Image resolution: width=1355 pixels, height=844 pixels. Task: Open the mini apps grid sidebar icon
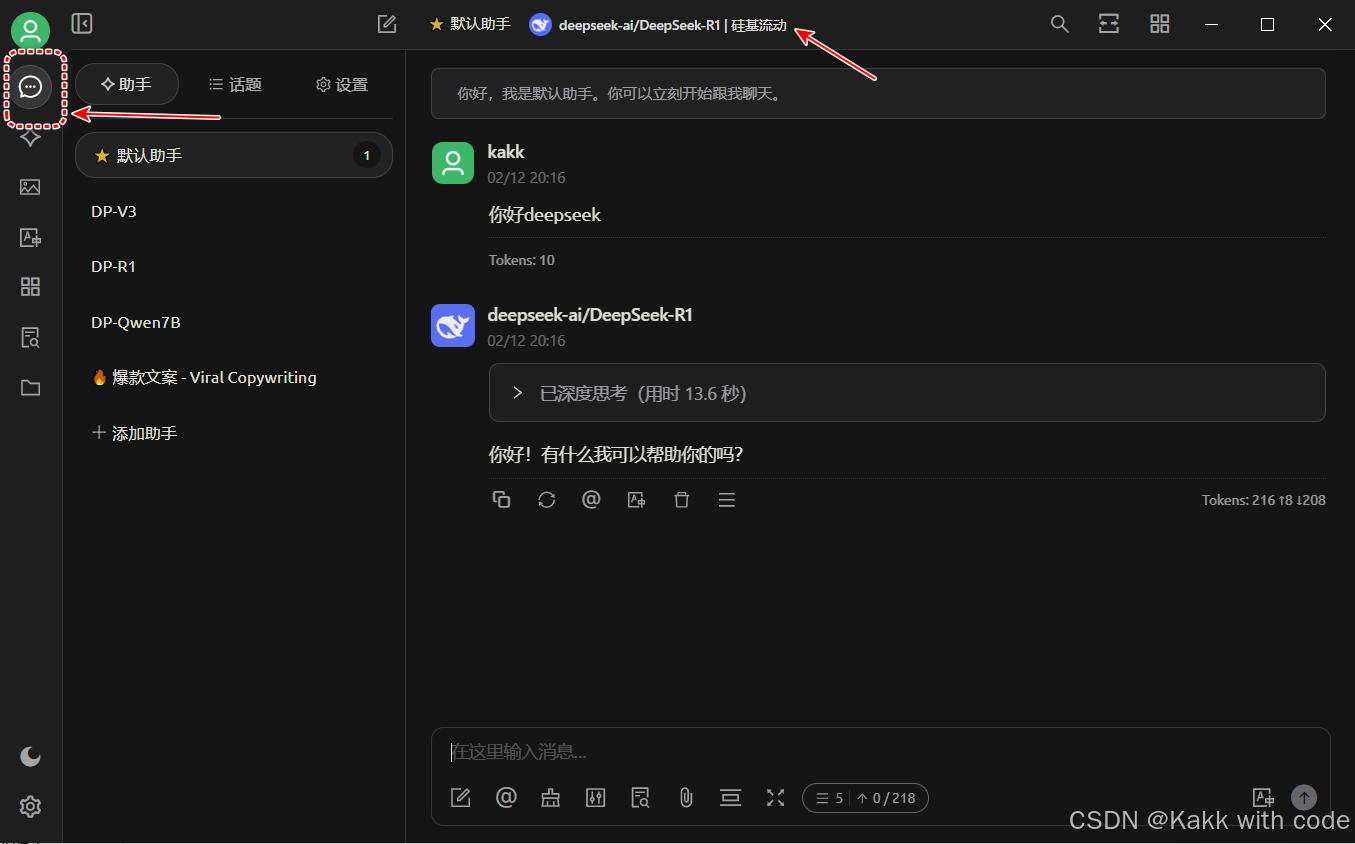tap(31, 287)
